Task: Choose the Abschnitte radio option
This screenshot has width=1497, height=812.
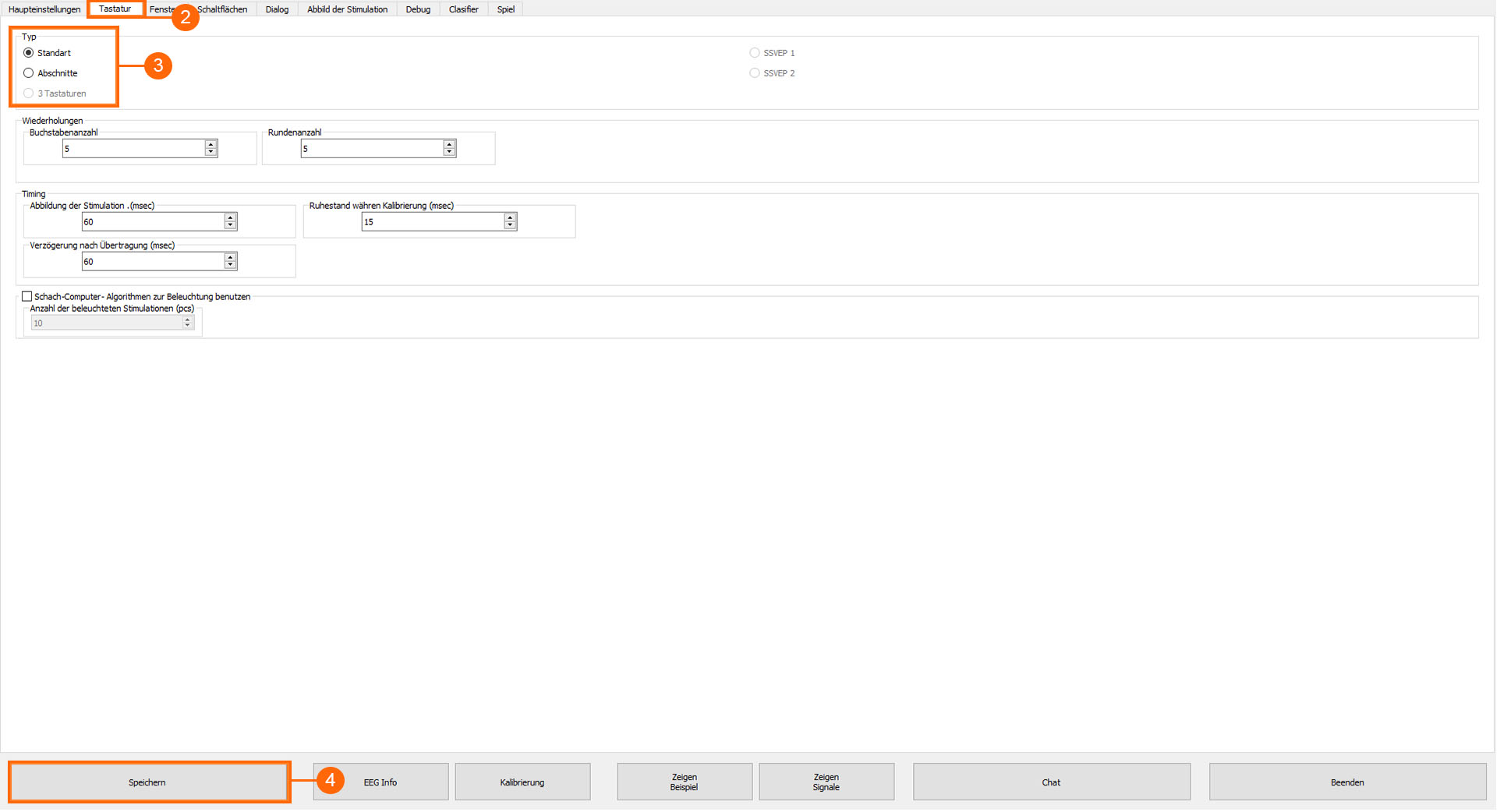Action: (29, 73)
